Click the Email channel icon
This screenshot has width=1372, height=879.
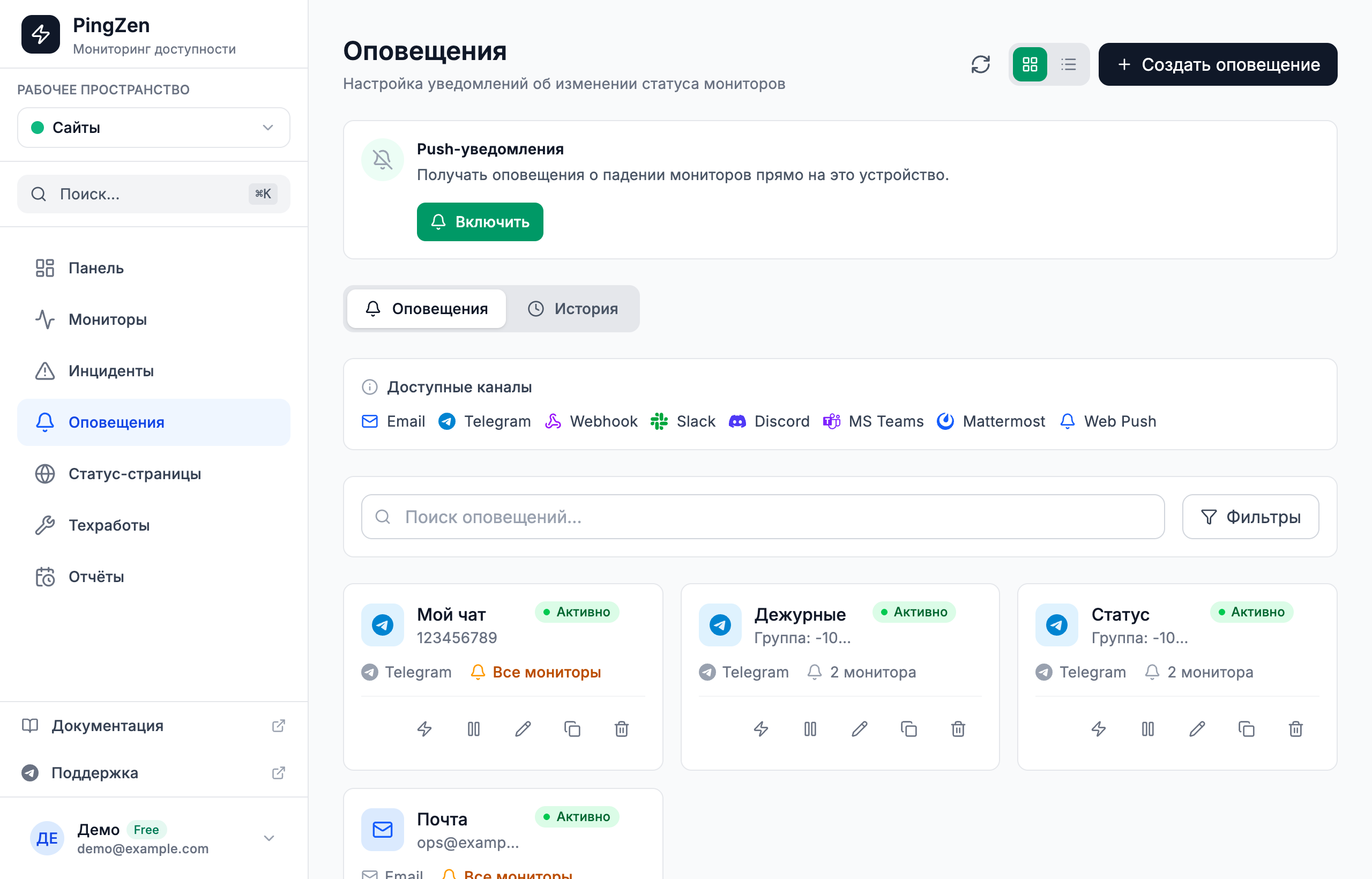coord(369,421)
